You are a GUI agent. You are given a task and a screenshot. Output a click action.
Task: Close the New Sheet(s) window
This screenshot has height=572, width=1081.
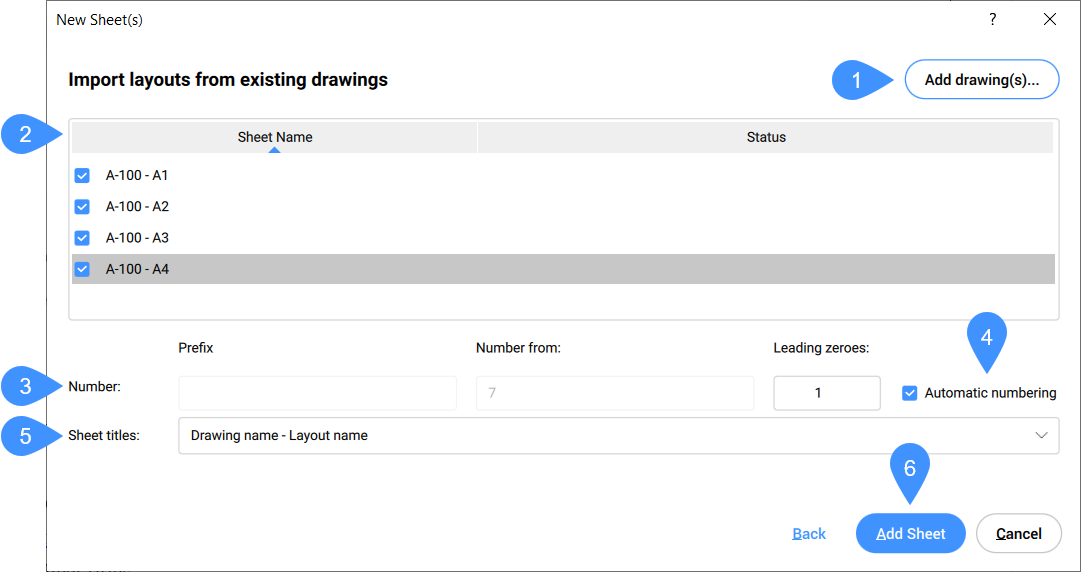(x=1049, y=20)
